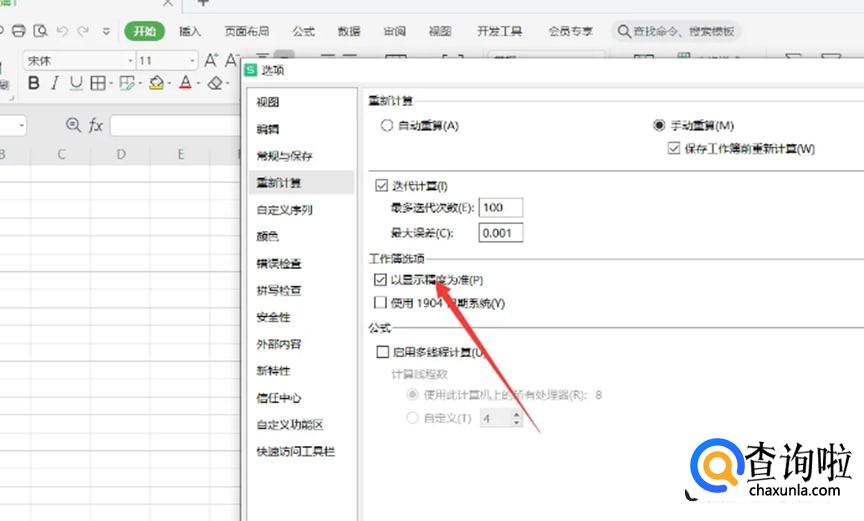Toggle Underline formatting

(76, 83)
